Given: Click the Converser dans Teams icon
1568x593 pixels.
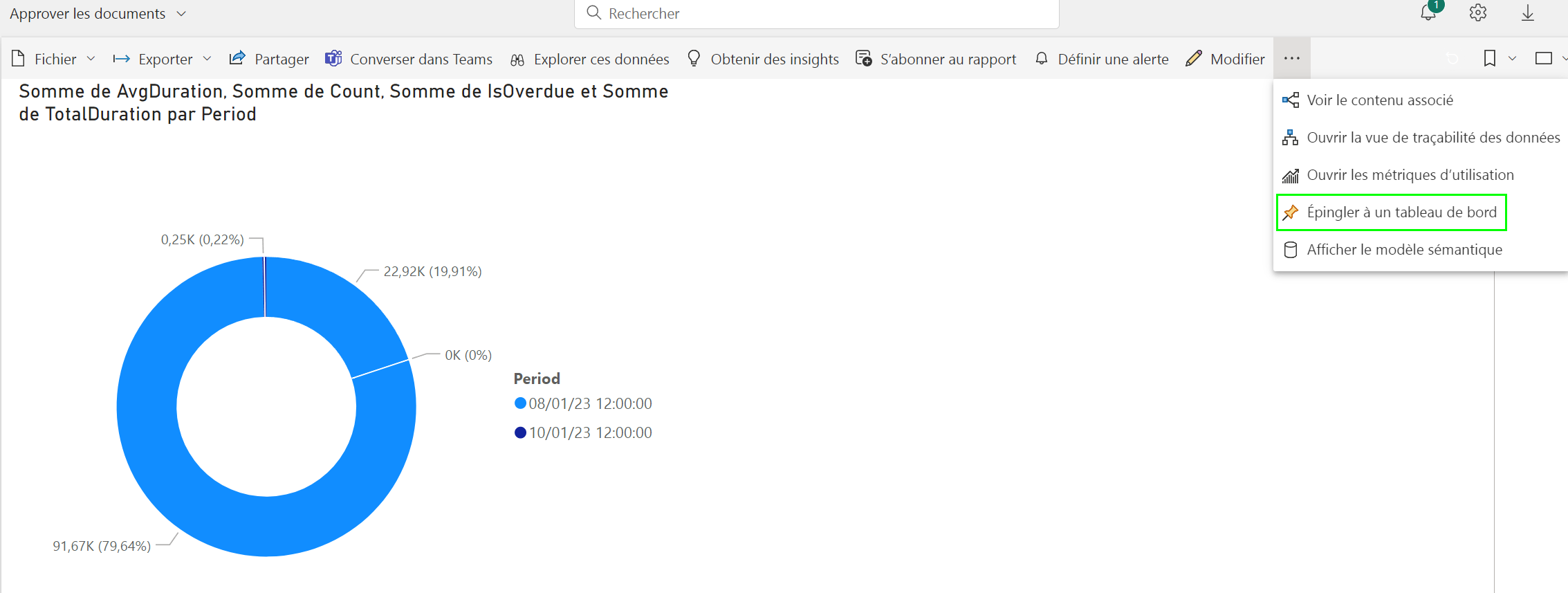Looking at the screenshot, I should (x=333, y=58).
